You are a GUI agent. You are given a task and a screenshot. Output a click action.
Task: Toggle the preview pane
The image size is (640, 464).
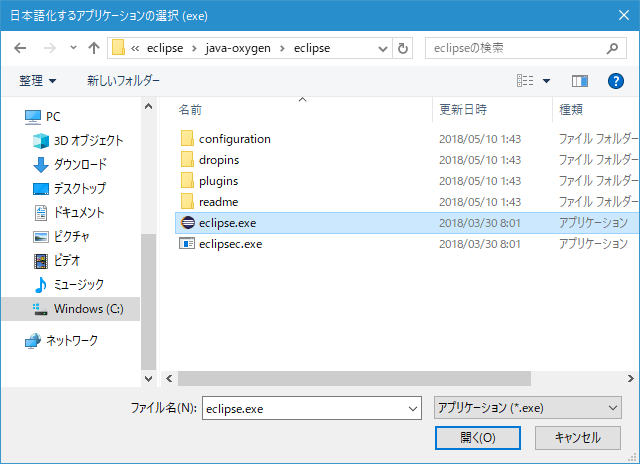point(580,81)
